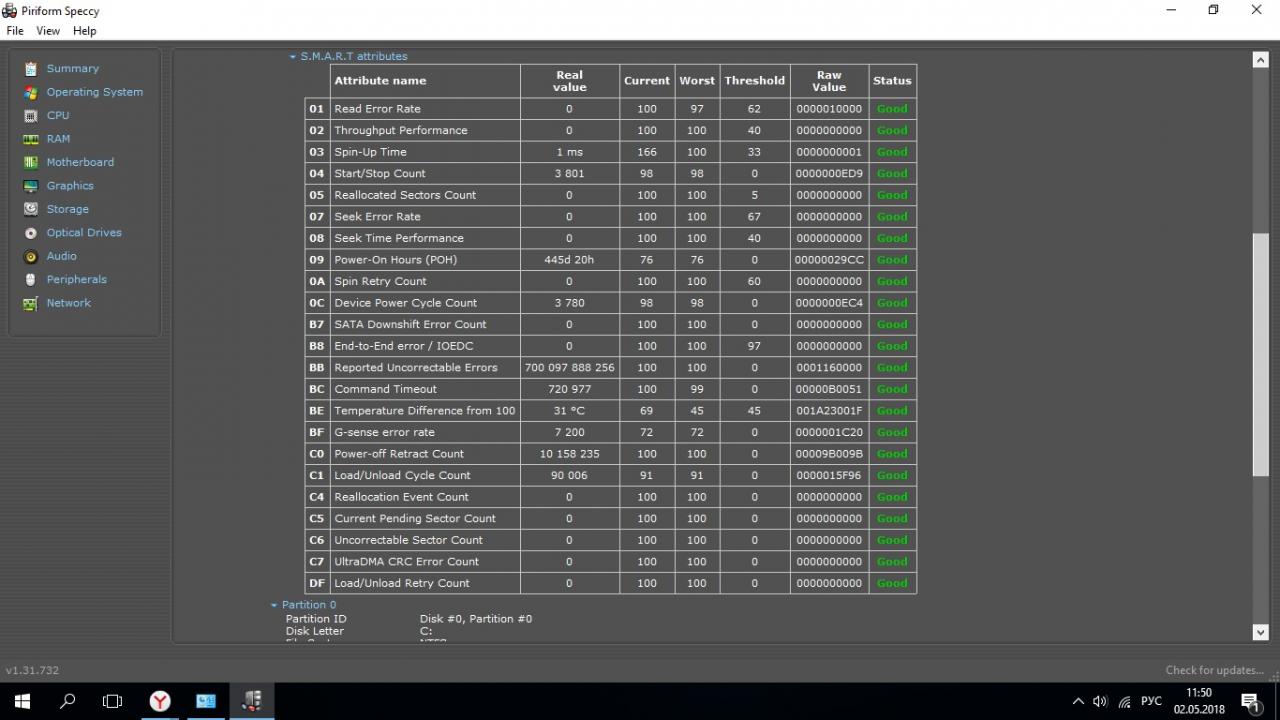1280x720 pixels.
Task: Open the RAM module icon
Action: (x=31, y=139)
